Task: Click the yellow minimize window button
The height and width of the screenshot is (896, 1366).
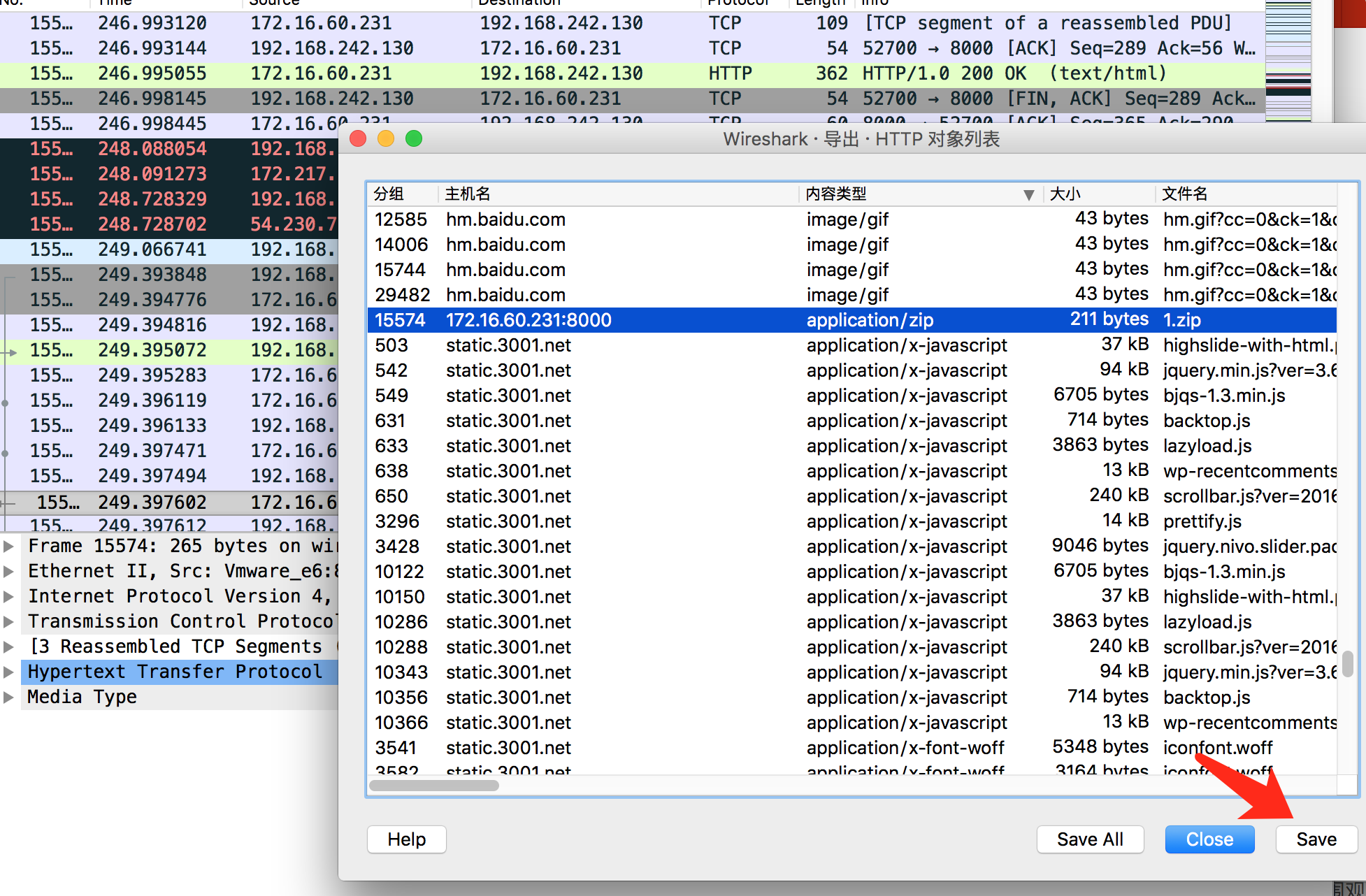Action: click(x=386, y=138)
